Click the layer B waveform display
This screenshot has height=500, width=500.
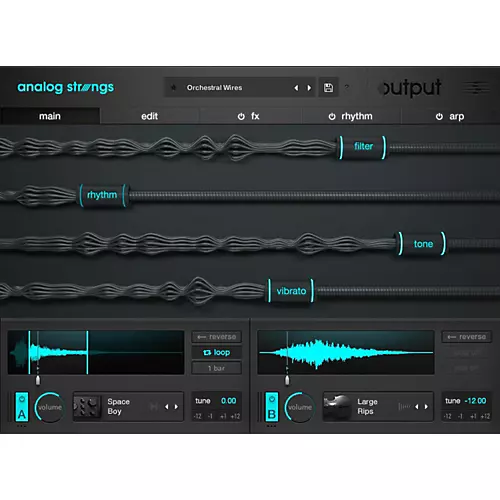[x=346, y=352]
